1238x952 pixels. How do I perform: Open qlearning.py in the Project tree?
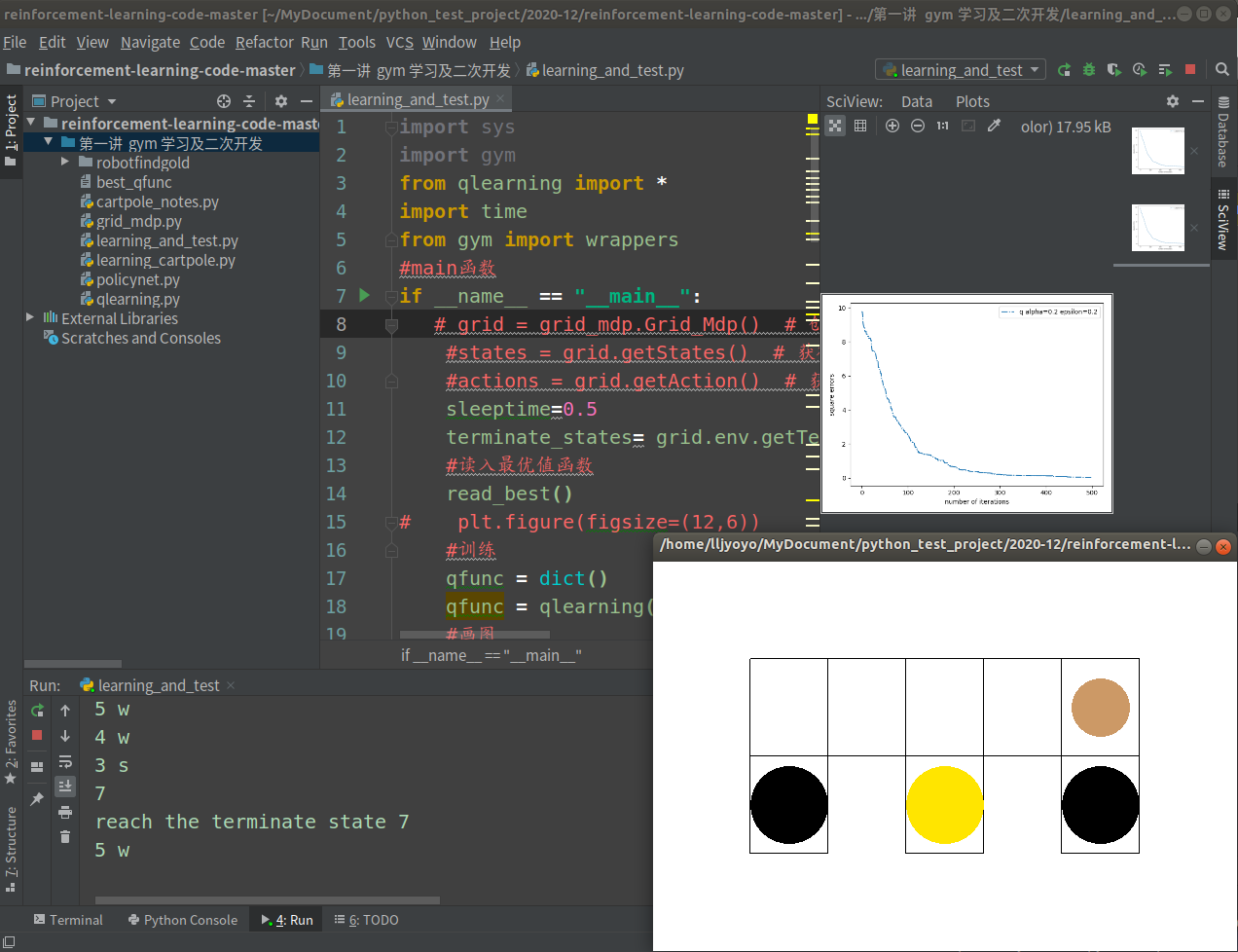point(137,299)
